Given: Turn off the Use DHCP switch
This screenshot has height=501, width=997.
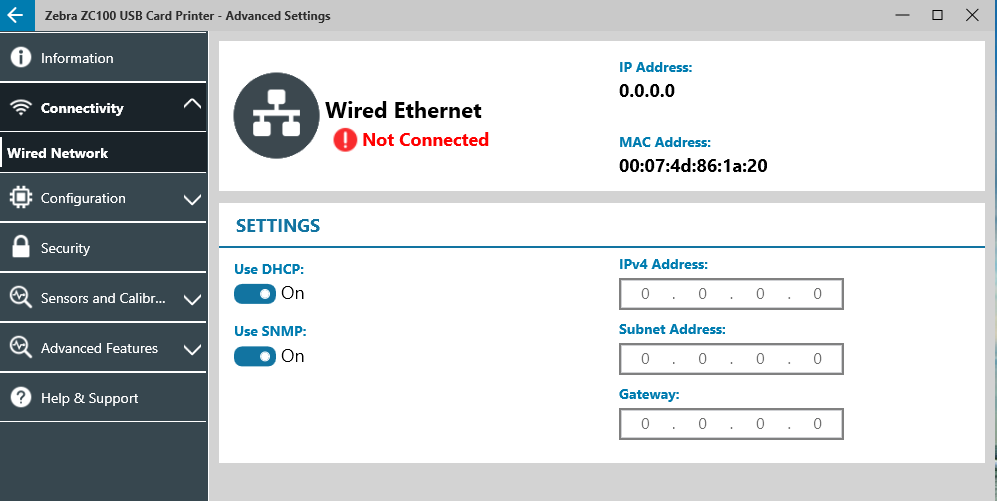Looking at the screenshot, I should (x=255, y=294).
